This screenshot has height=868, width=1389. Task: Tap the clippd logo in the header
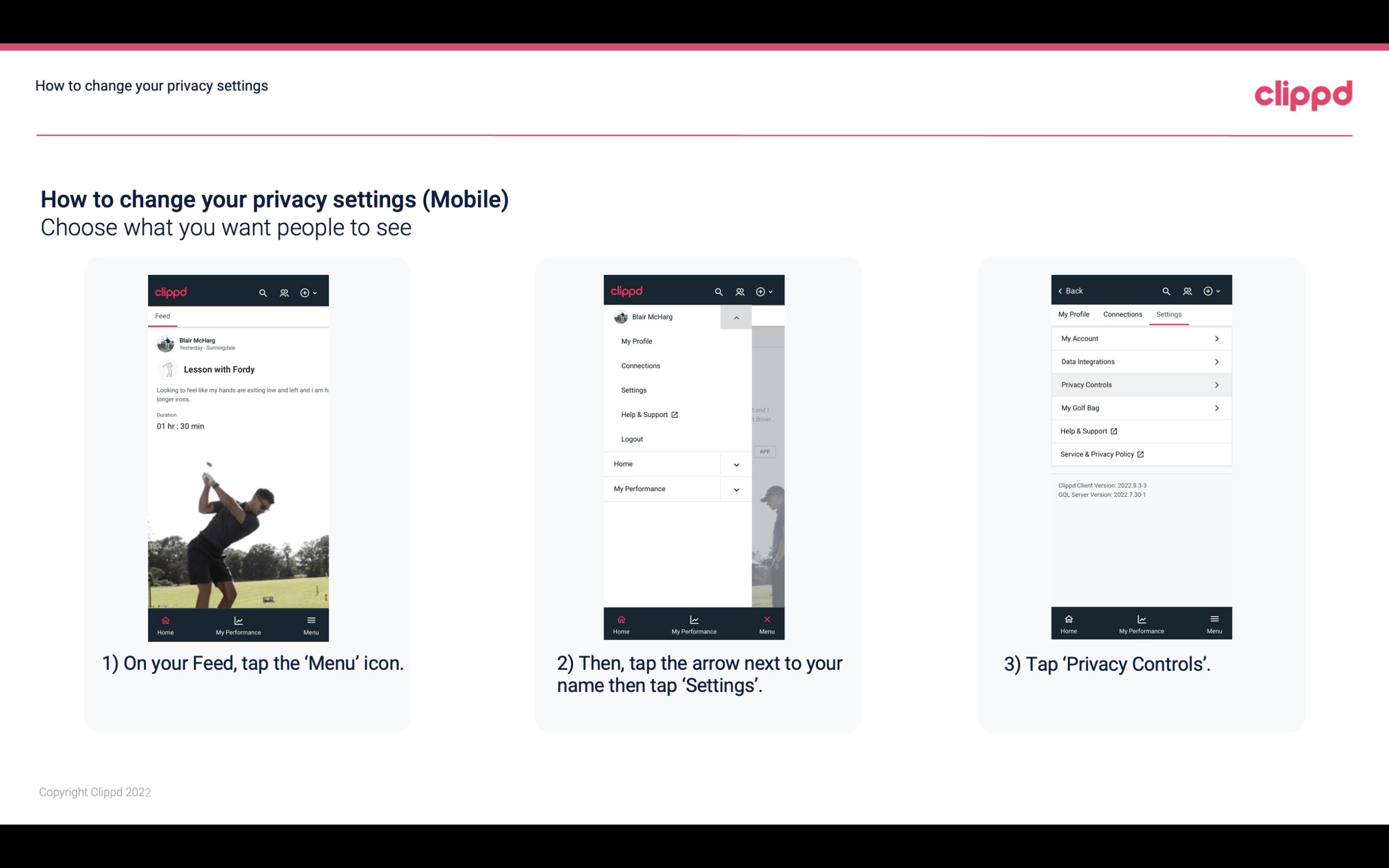1304,94
